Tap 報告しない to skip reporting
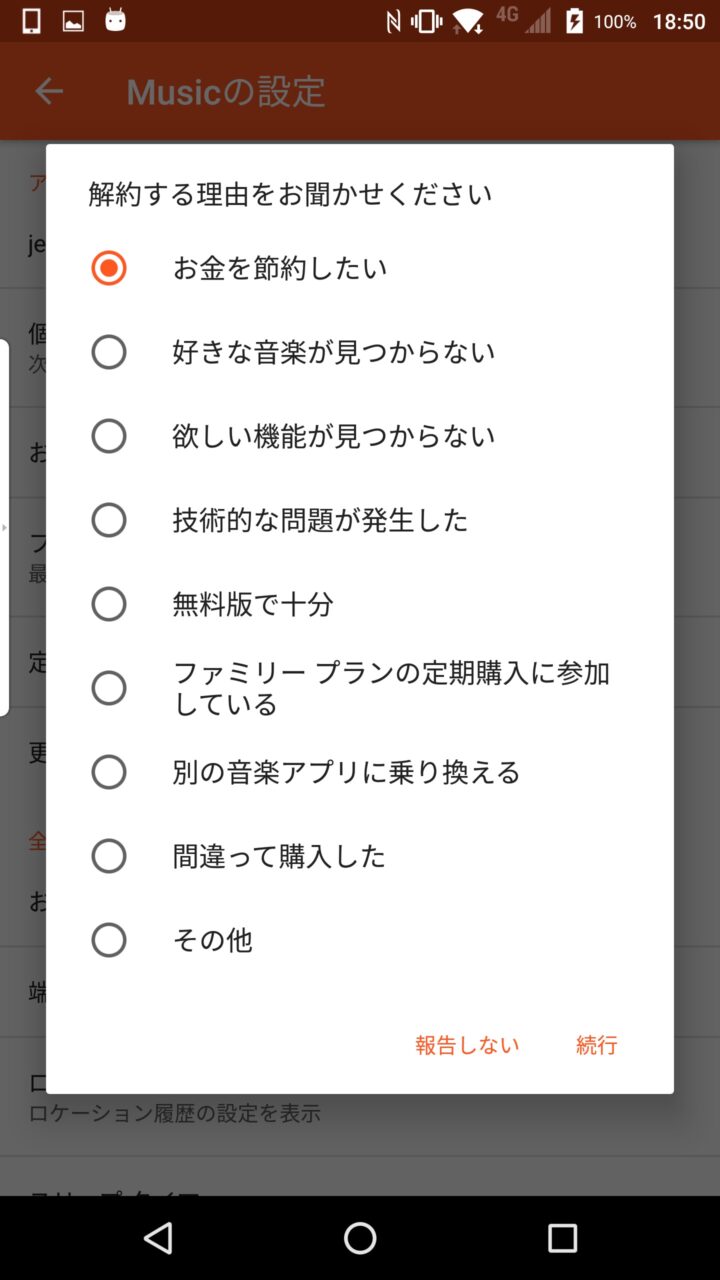720x1280 pixels. pos(467,1045)
